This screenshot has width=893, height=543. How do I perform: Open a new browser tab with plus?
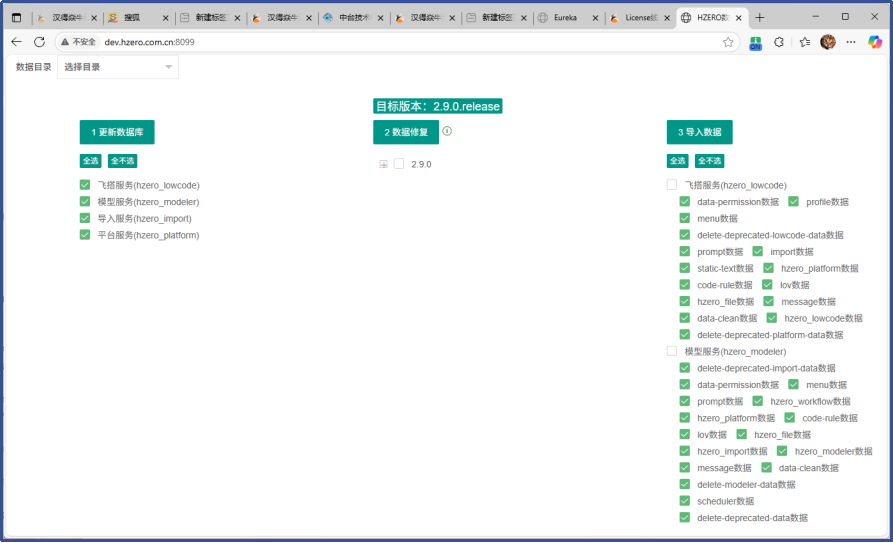(760, 18)
